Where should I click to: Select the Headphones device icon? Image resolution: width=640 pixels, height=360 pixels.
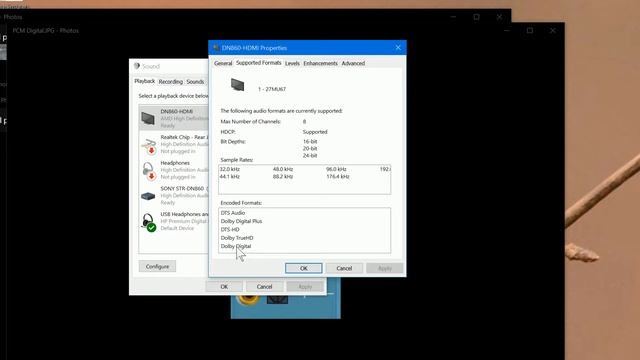[x=149, y=171]
